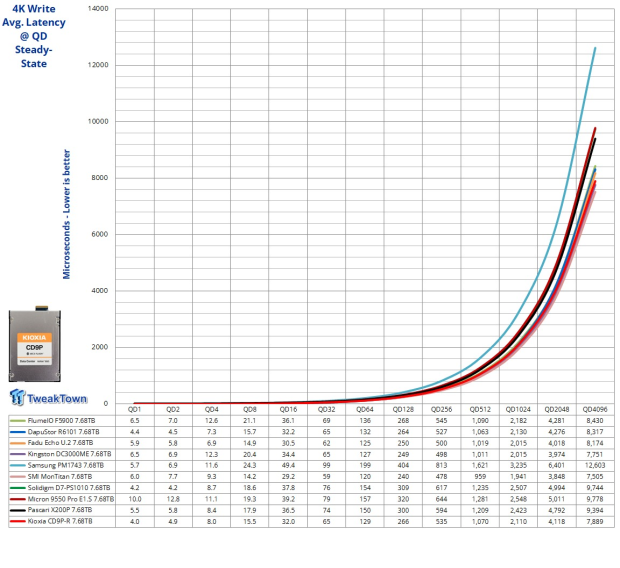Click the '12000' y-axis label

[98, 65]
